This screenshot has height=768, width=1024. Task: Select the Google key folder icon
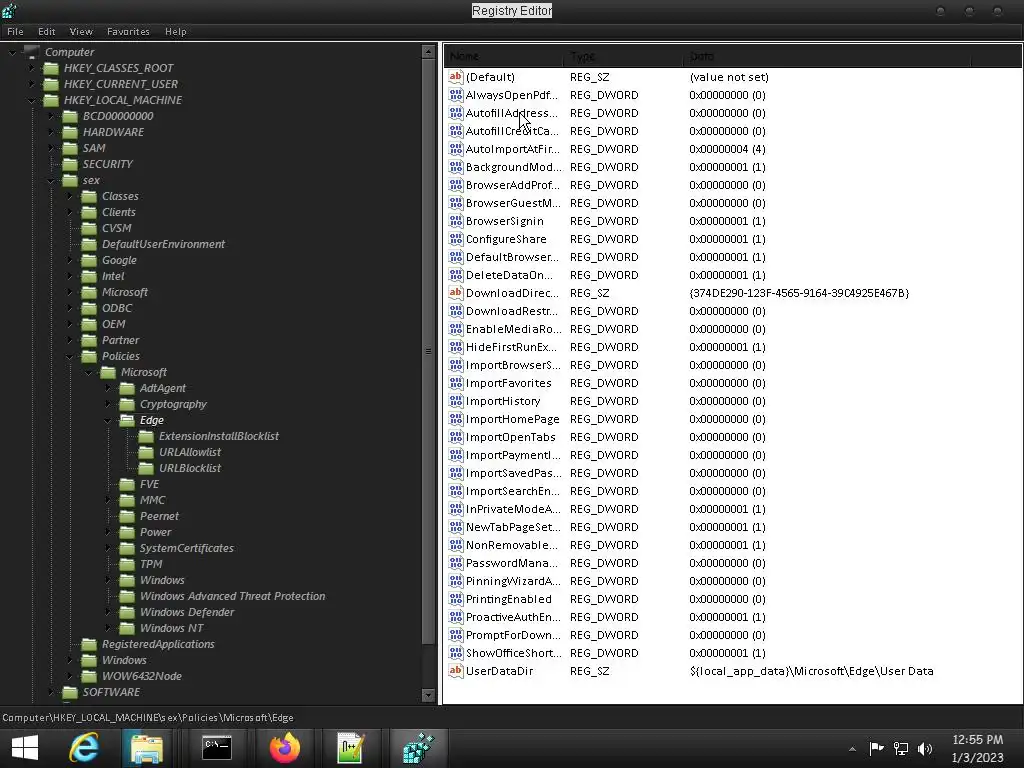point(89,260)
